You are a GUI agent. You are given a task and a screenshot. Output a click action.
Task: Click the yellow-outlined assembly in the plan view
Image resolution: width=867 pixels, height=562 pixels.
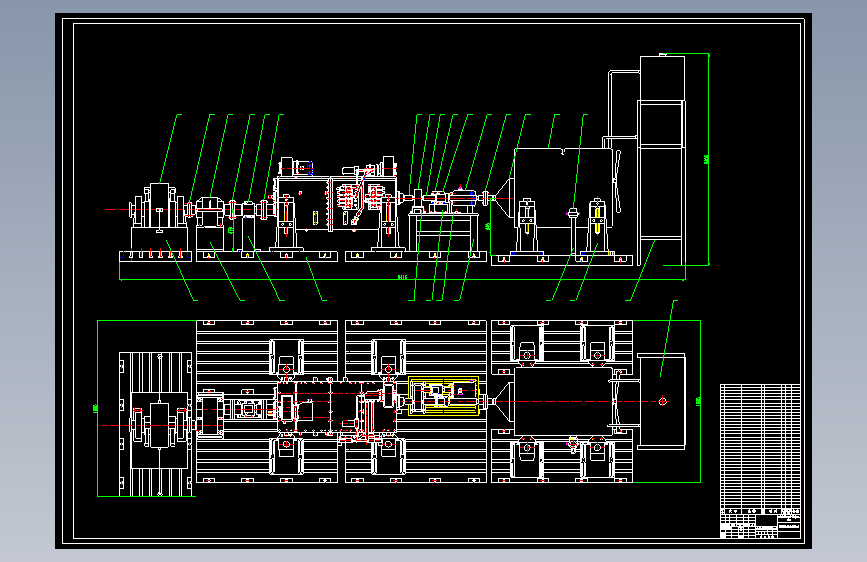443,396
